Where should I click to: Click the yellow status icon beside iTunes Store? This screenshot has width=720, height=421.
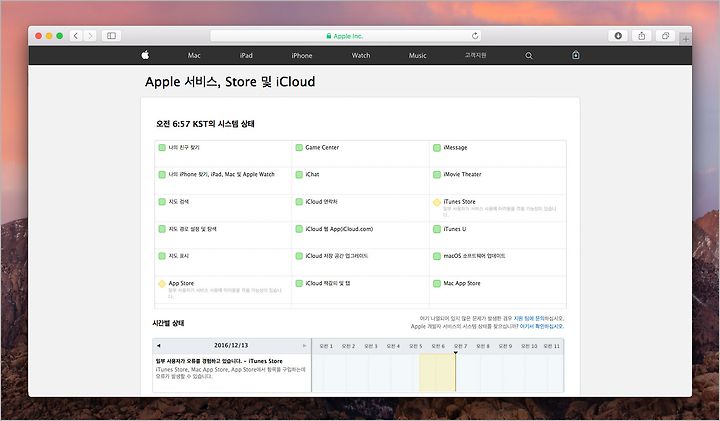(x=437, y=202)
